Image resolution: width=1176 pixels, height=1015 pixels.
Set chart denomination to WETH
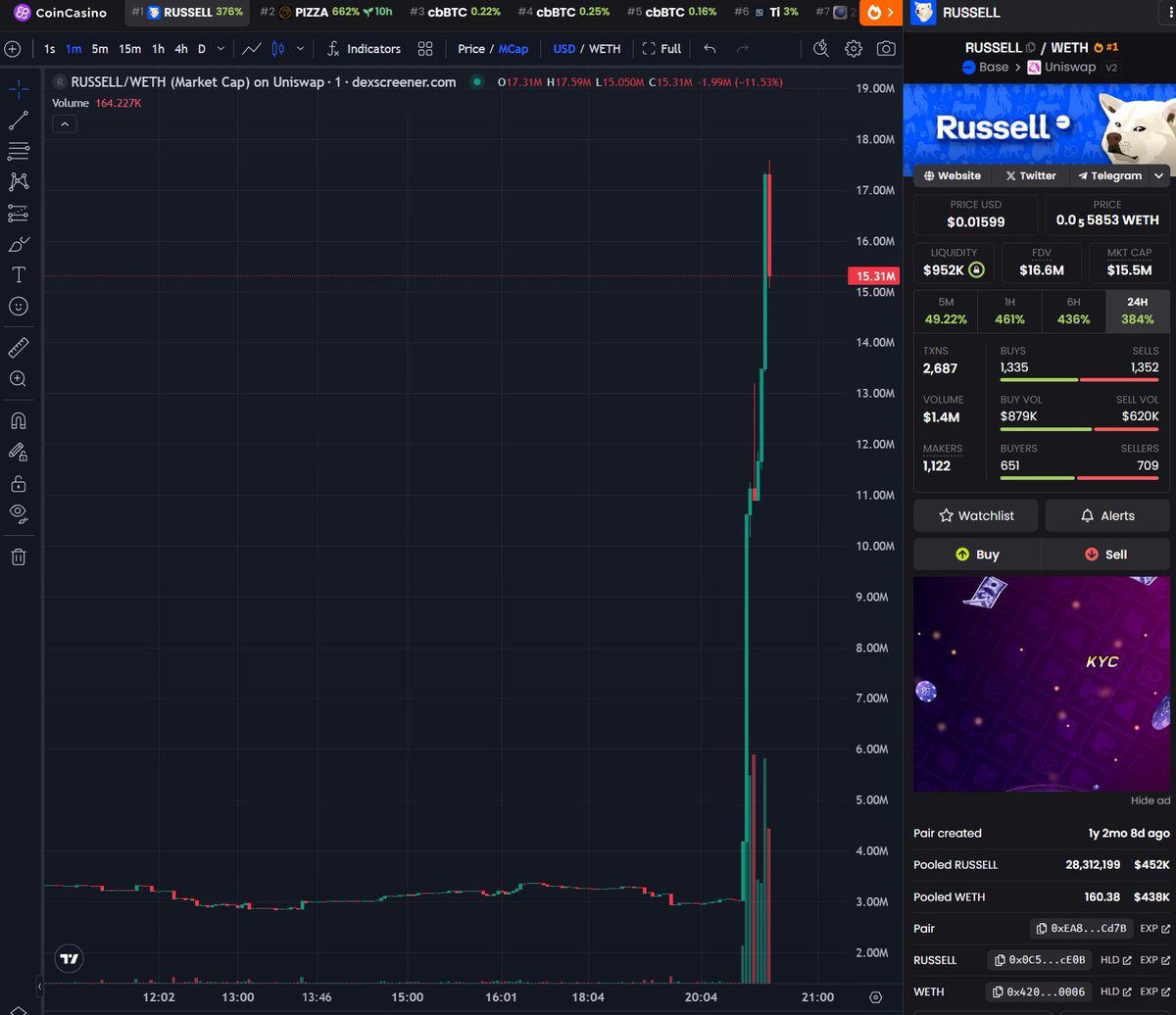point(605,48)
